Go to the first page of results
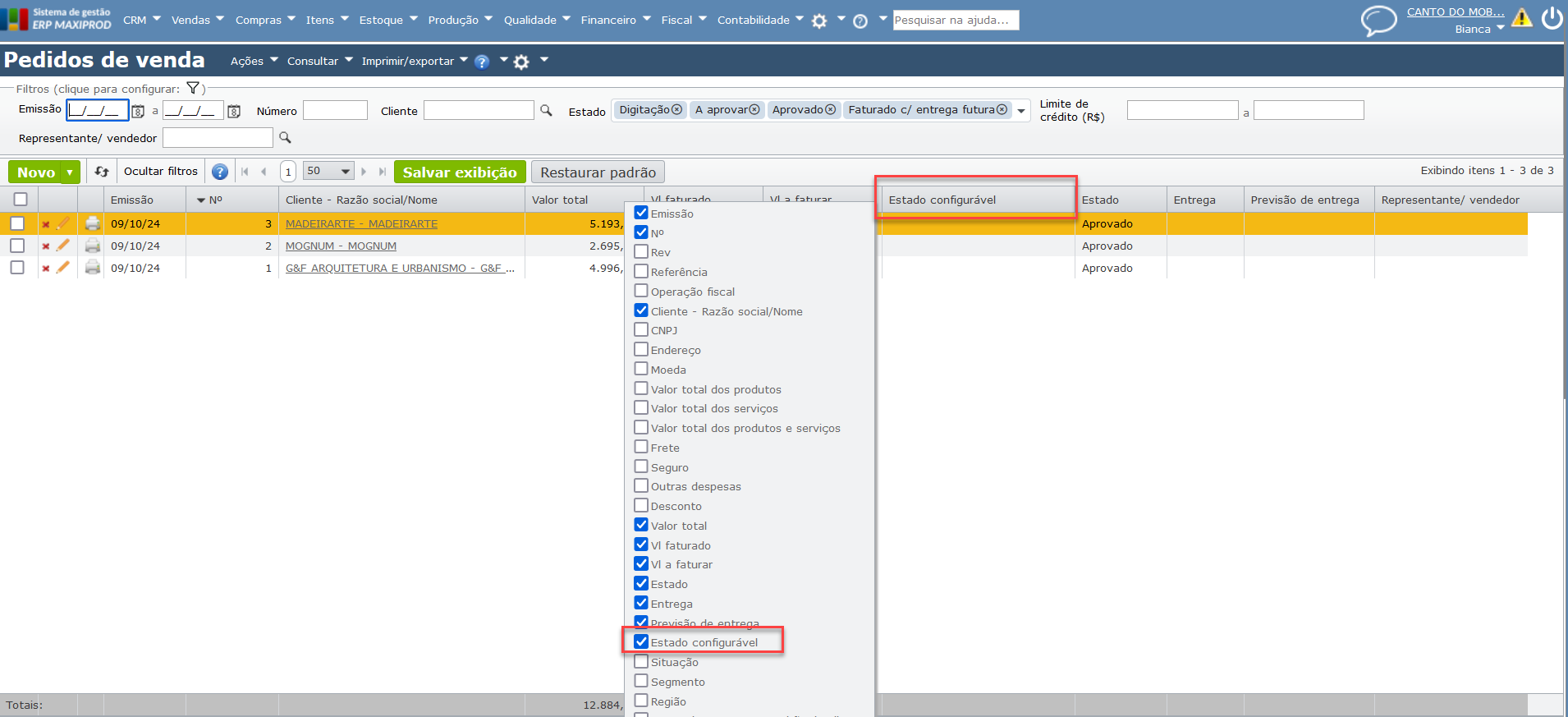This screenshot has height=717, width=1568. point(245,172)
